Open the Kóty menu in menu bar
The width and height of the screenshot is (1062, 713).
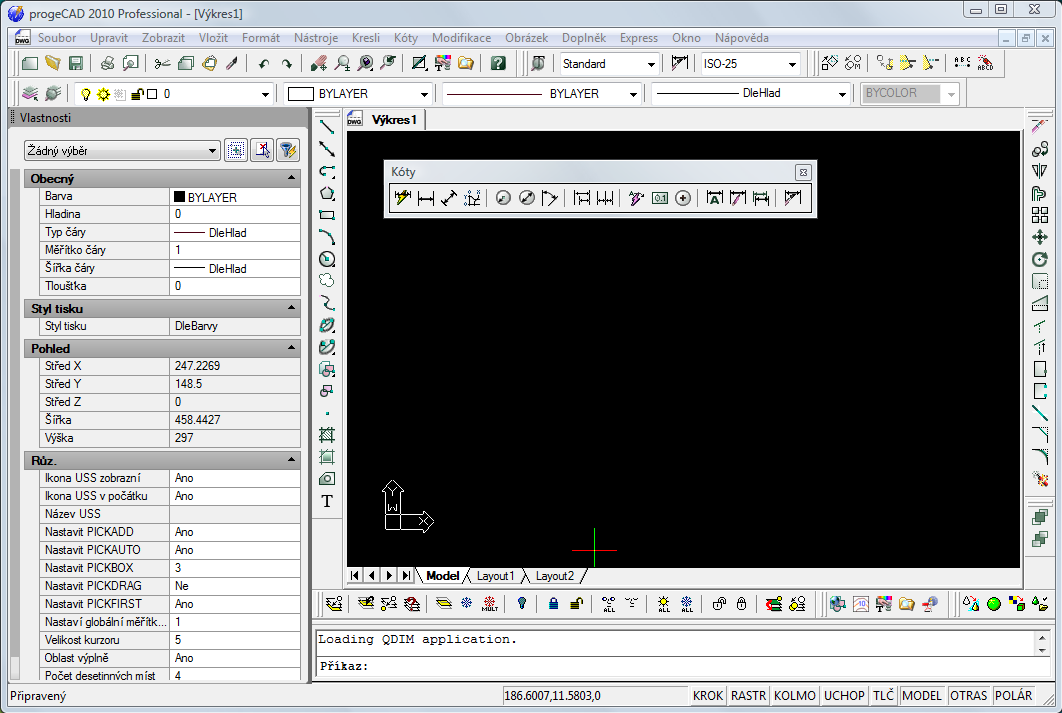pyautogui.click(x=406, y=38)
